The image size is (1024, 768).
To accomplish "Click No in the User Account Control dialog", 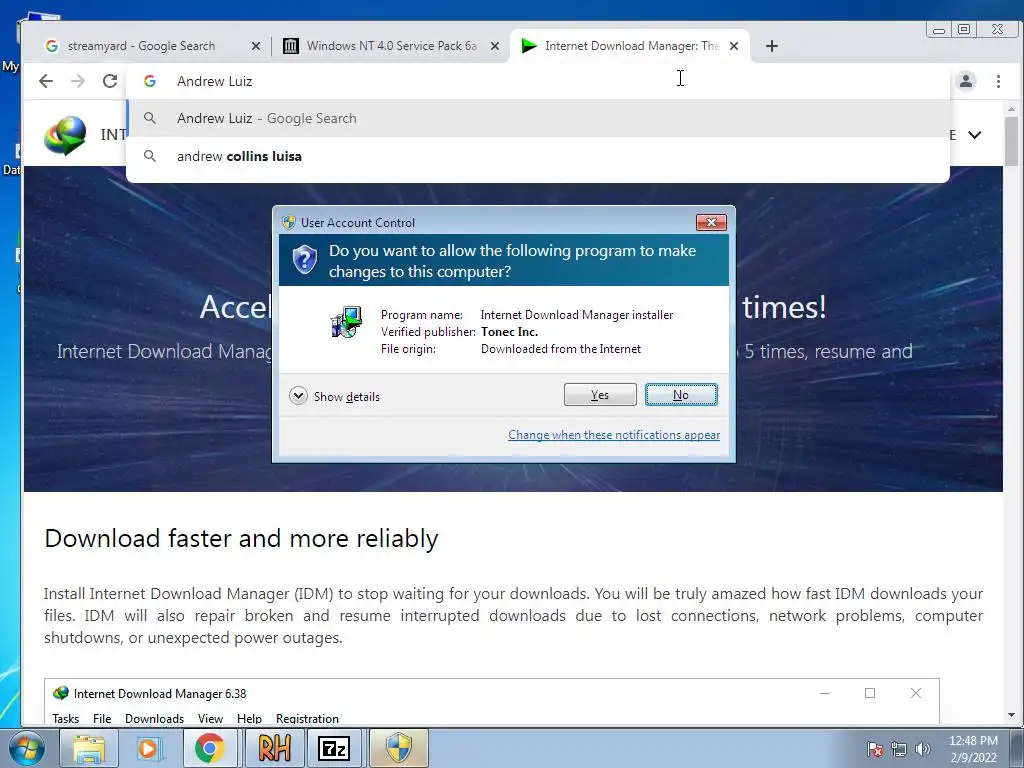I will coord(681,394).
